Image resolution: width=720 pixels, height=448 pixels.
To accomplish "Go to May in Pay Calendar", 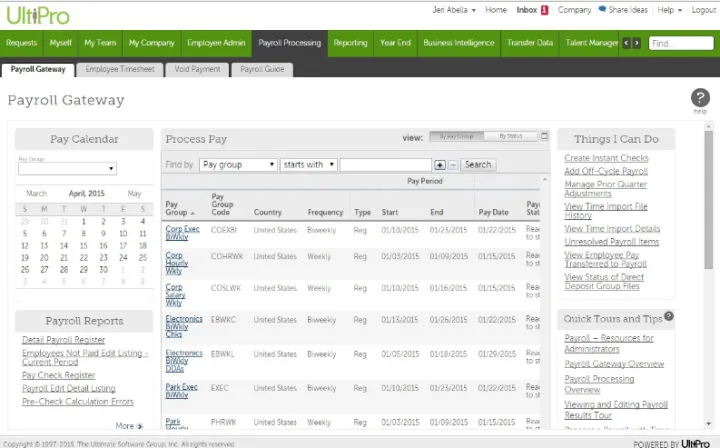I will click(134, 194).
